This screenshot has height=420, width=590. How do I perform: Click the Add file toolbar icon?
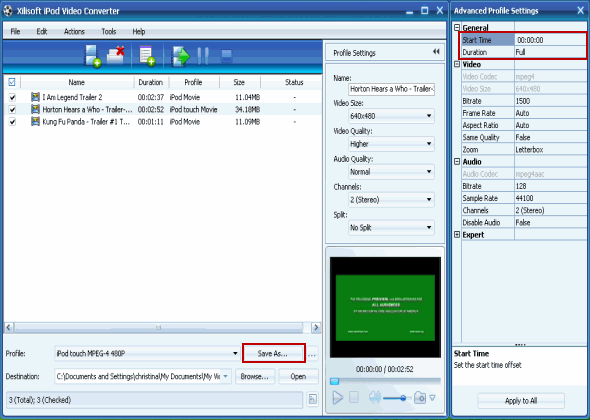[93, 56]
